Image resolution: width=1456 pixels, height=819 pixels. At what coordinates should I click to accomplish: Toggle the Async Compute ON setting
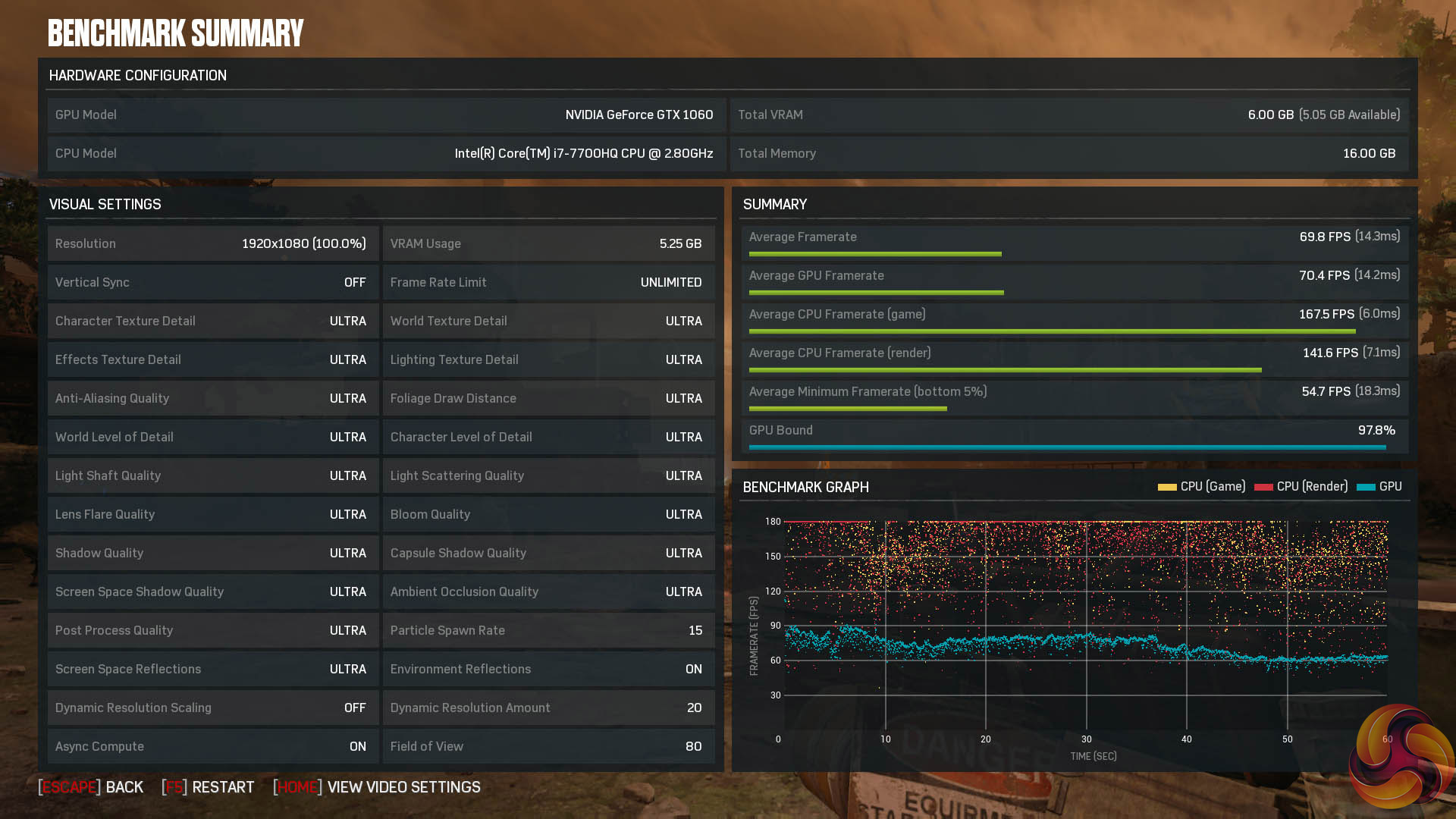(x=357, y=746)
